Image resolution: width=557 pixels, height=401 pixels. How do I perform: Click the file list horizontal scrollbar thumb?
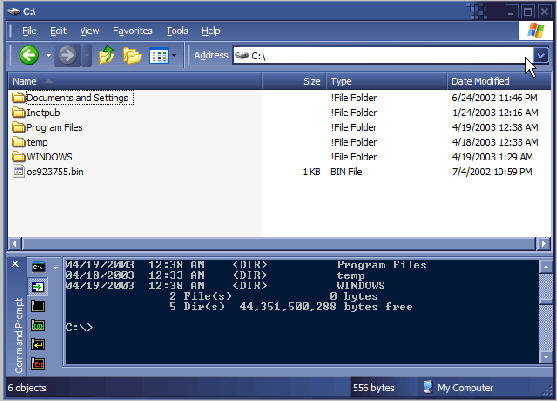pos(279,244)
